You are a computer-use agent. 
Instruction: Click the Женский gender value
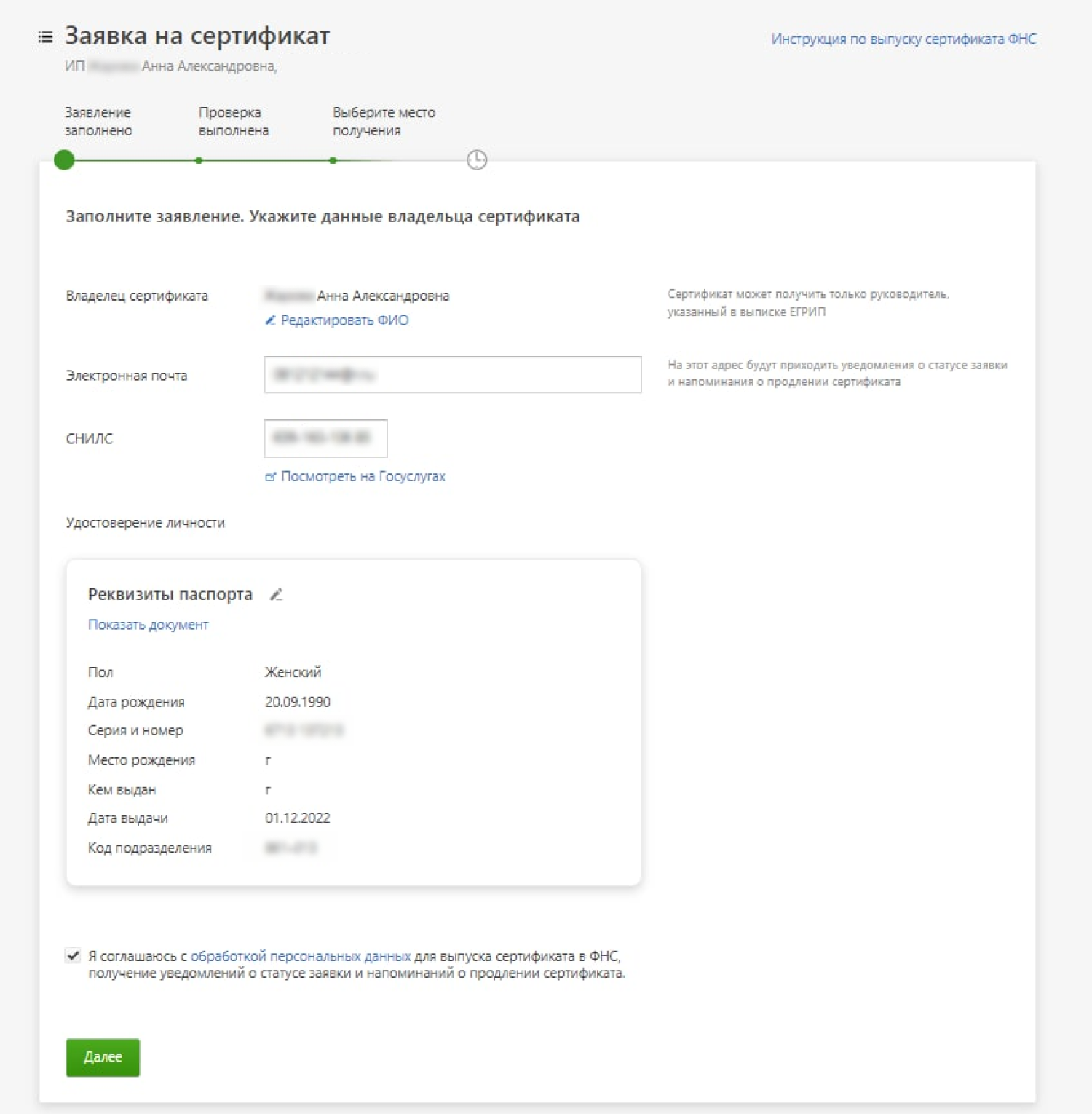point(293,672)
